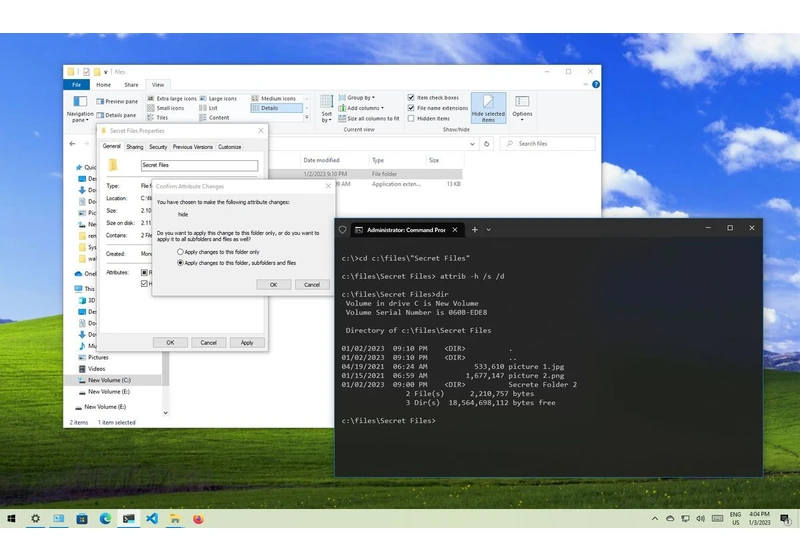This screenshot has width=800, height=560.
Task: Switch layout to Large icons
Action: [x=218, y=98]
